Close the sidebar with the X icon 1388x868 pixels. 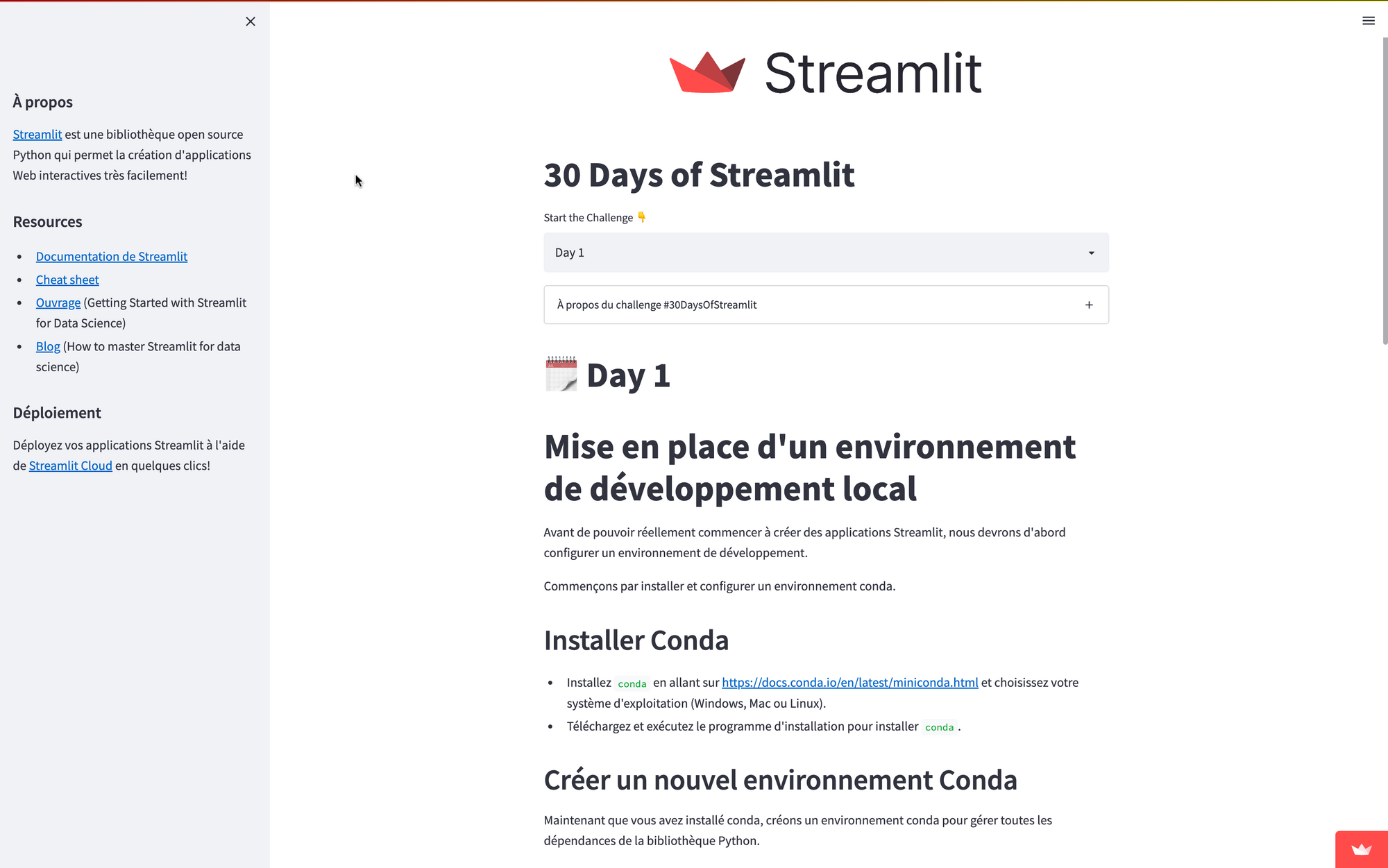point(251,22)
